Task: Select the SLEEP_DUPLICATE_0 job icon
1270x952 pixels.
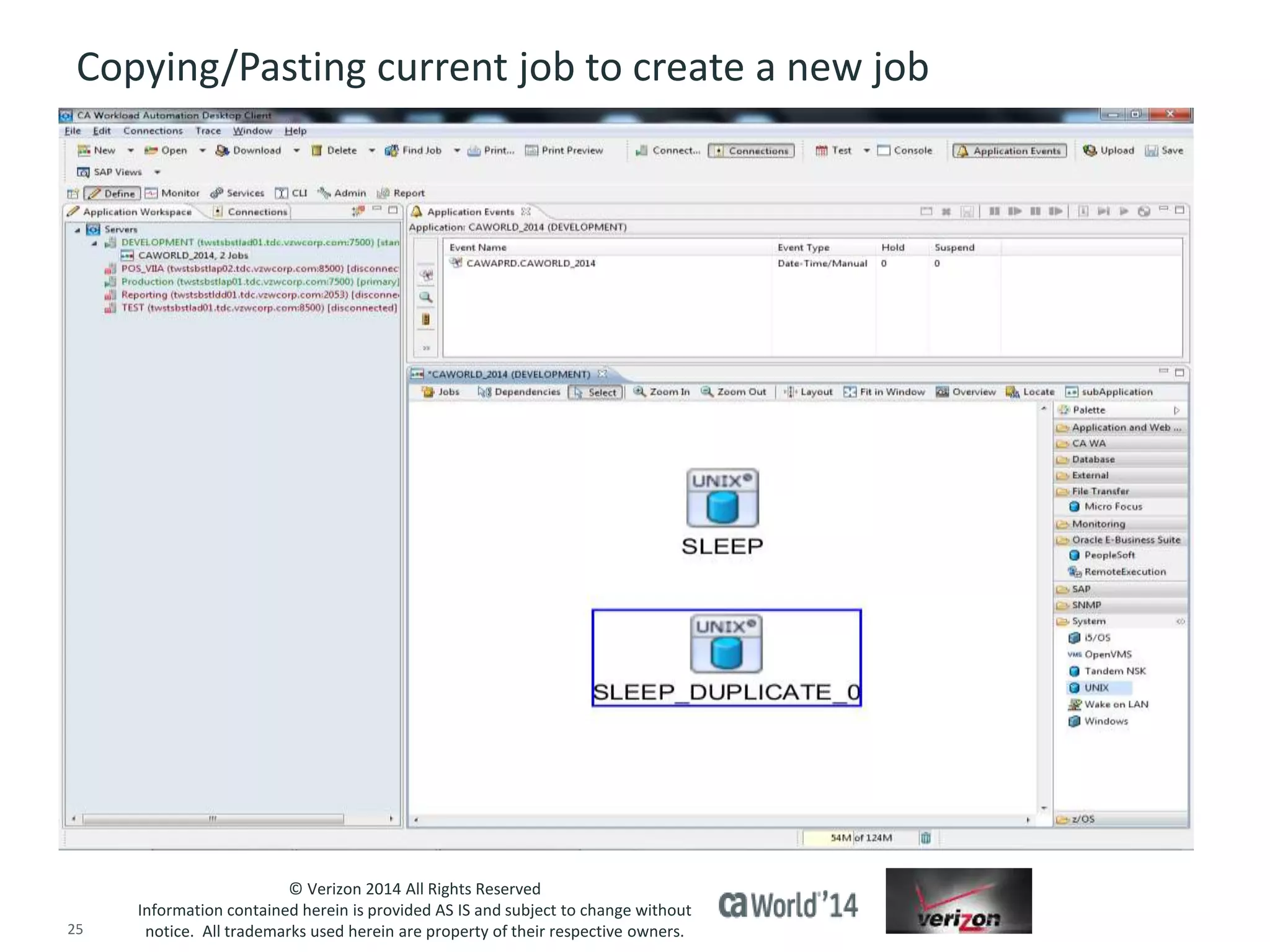Action: coord(726,643)
